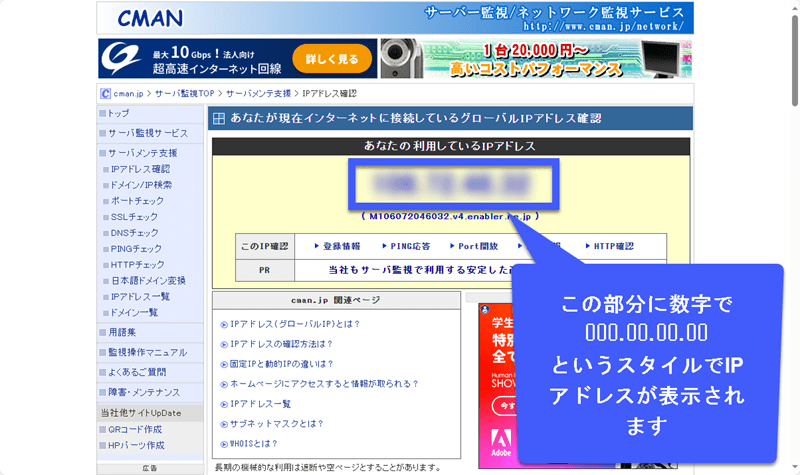Click the blue G logo in banner ad
800x475 pixels.
click(x=118, y=59)
